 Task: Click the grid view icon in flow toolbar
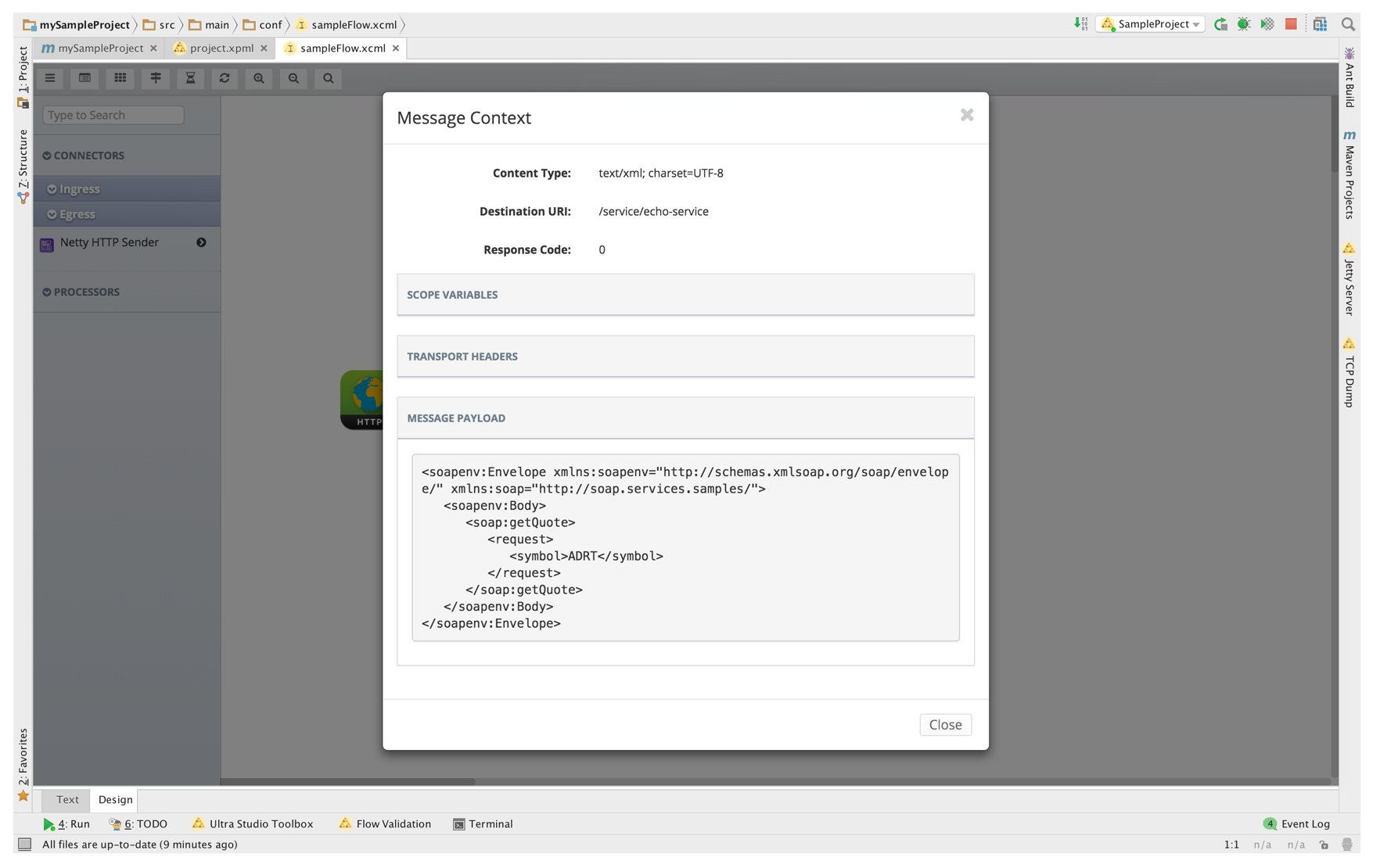pos(120,78)
